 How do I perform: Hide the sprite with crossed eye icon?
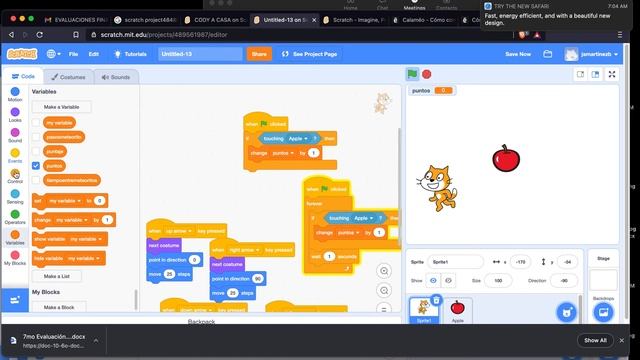(448, 280)
